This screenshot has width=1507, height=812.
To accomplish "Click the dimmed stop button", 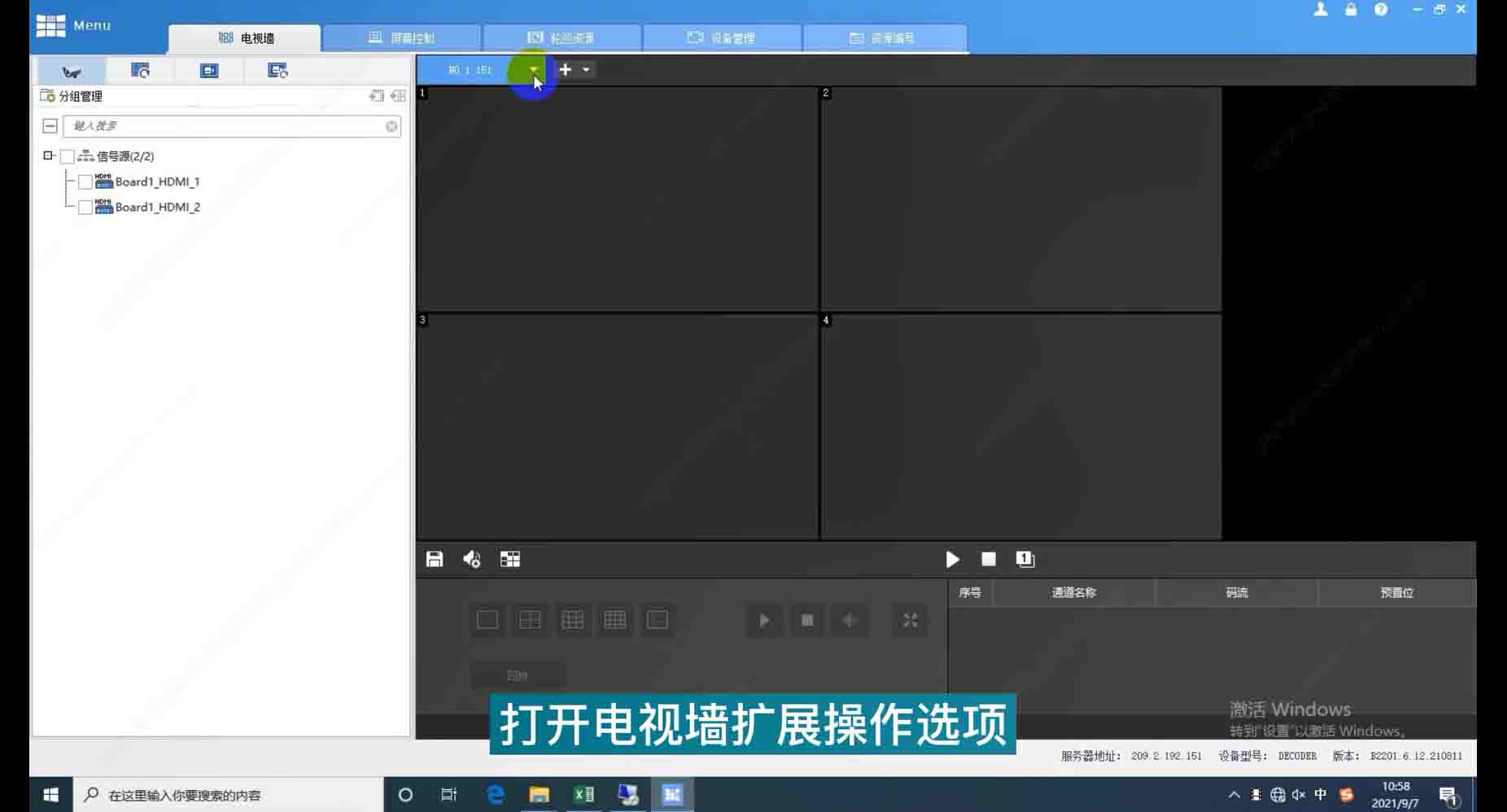I will coord(807,621).
